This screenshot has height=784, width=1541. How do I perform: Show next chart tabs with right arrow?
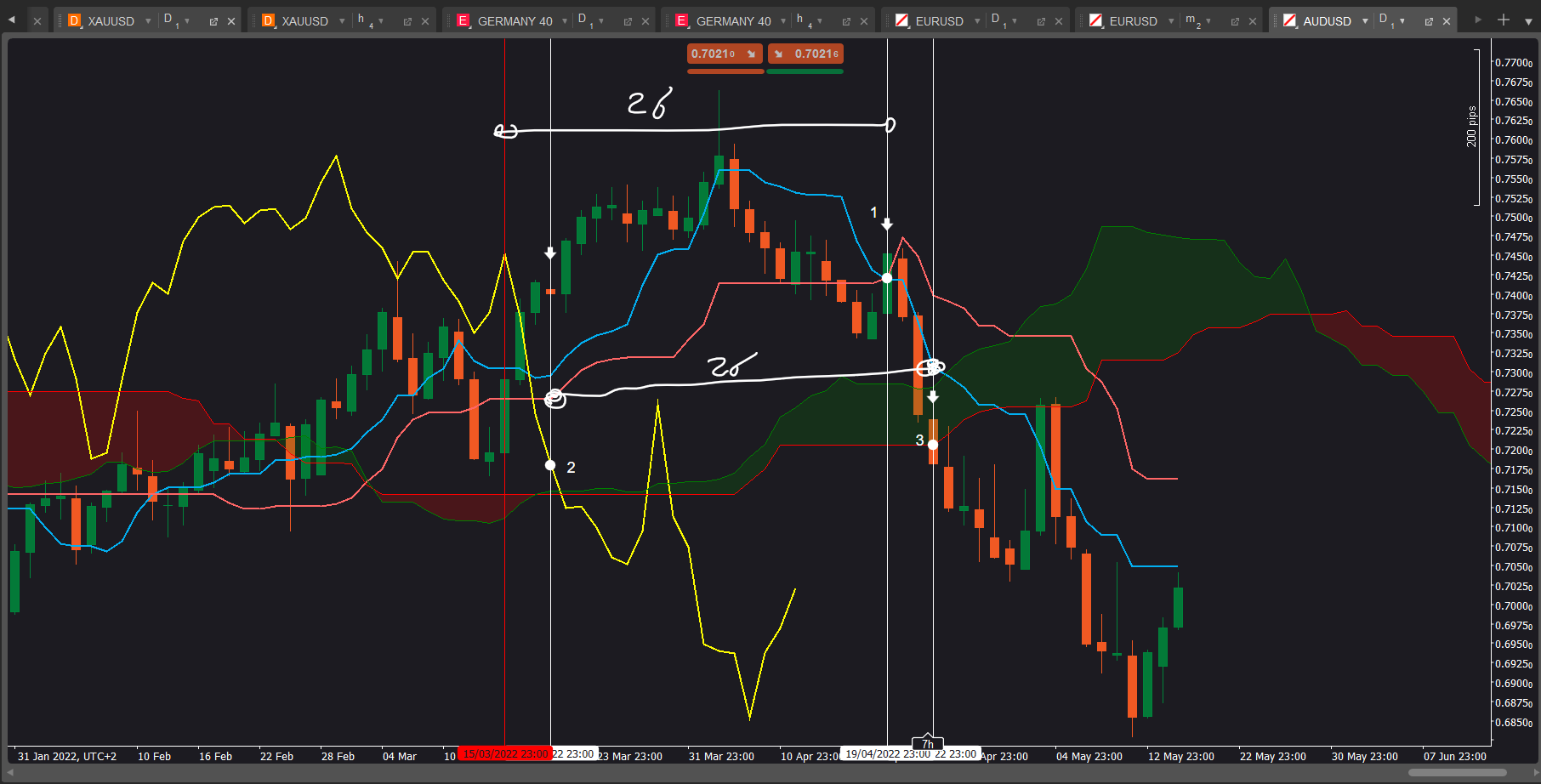[1478, 20]
